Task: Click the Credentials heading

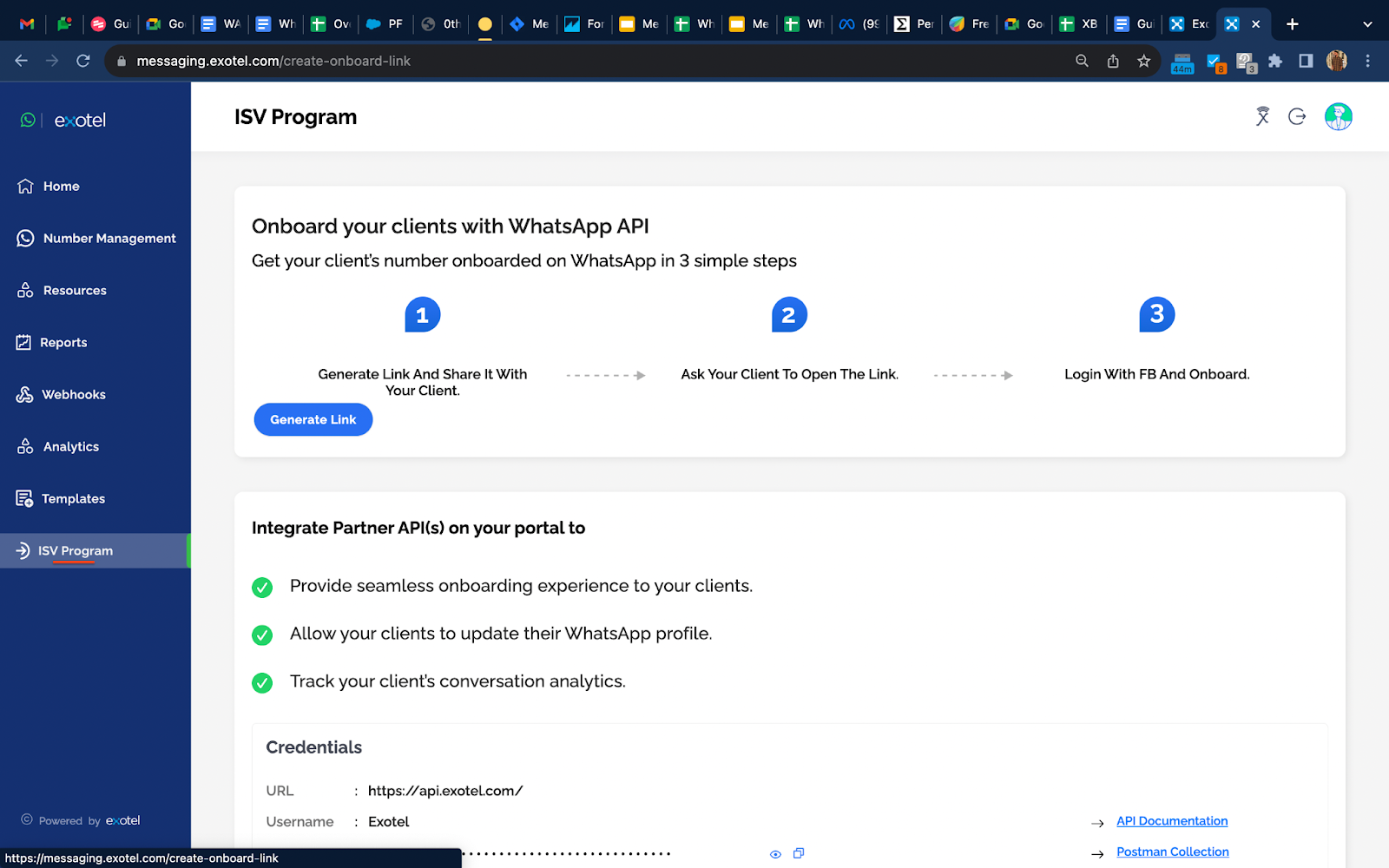Action: click(x=313, y=747)
